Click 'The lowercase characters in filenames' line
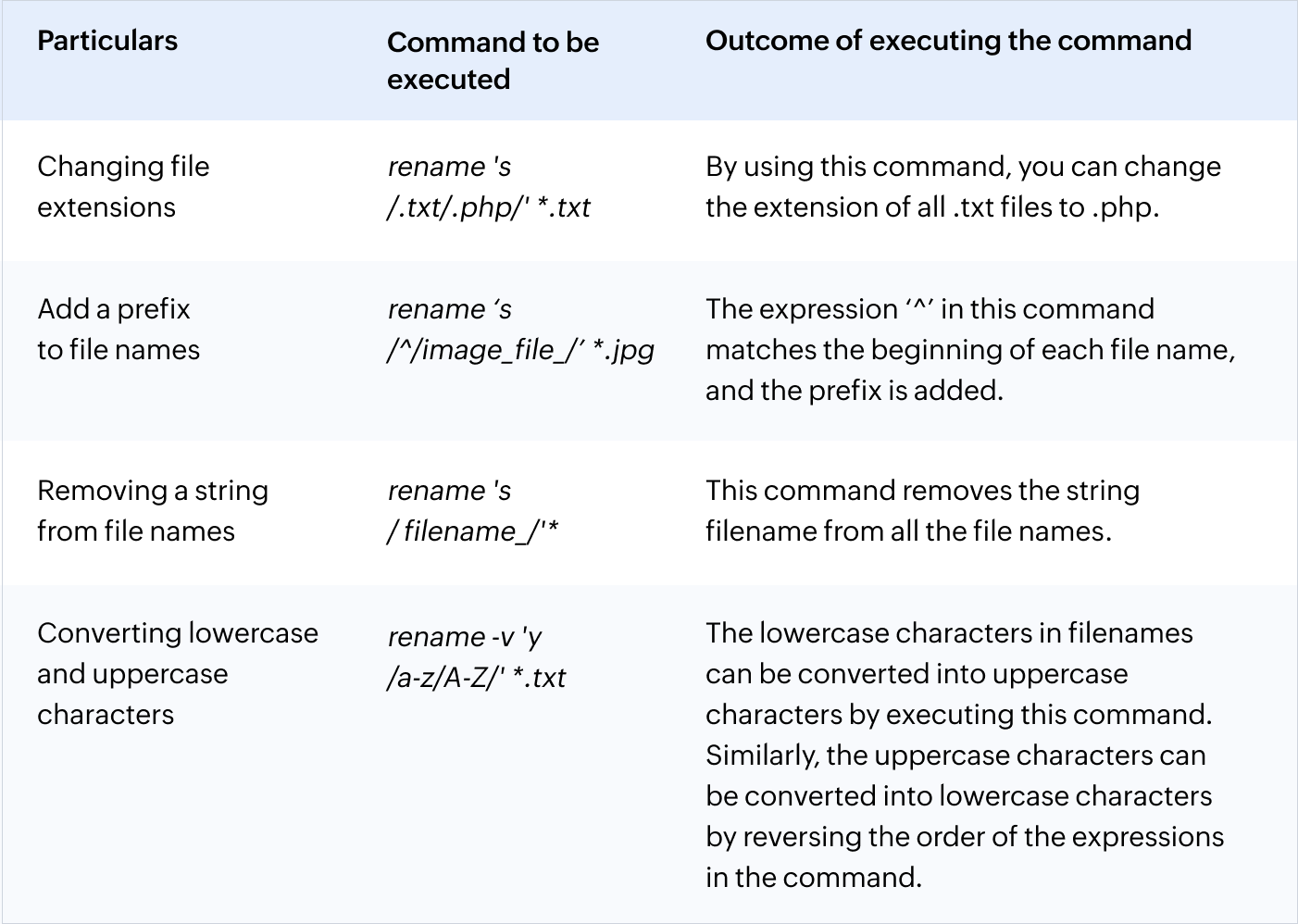This screenshot has height=924, width=1298. (x=949, y=633)
